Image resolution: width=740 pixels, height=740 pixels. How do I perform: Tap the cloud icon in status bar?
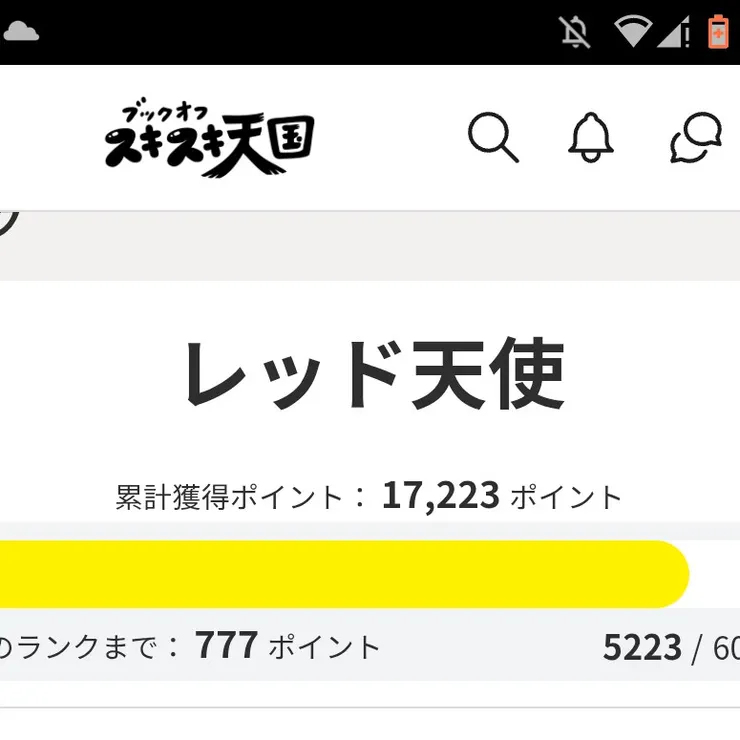(21, 31)
